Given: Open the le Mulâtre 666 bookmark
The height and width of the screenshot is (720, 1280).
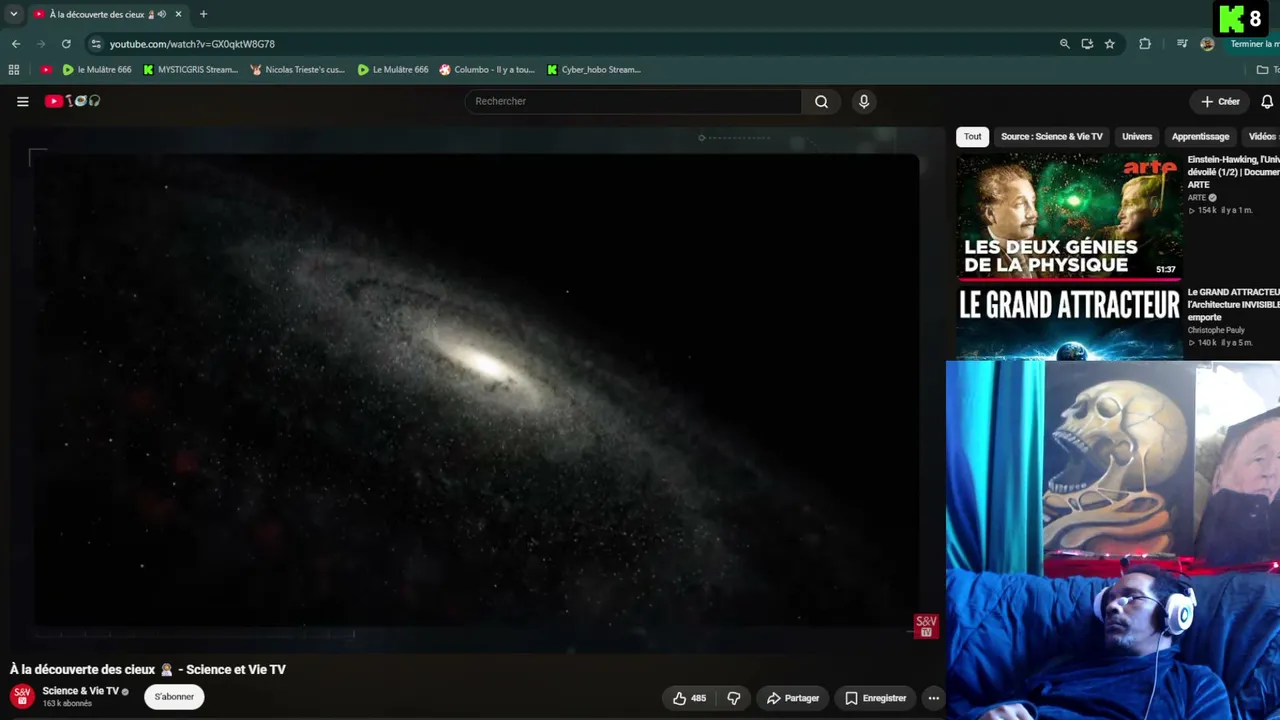Looking at the screenshot, I should click(x=97, y=70).
